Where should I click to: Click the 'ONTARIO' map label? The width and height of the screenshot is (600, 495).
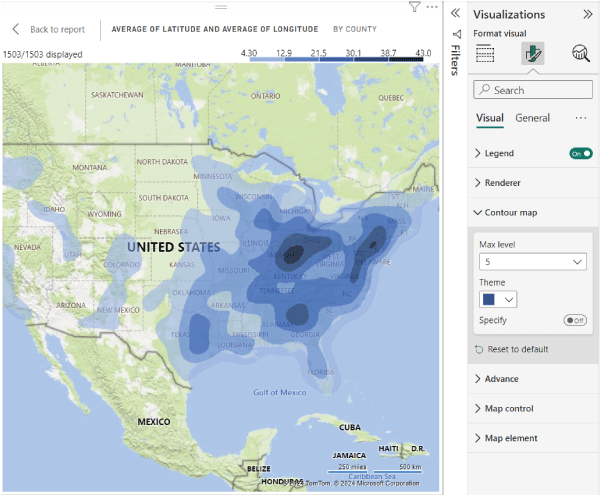pos(265,96)
